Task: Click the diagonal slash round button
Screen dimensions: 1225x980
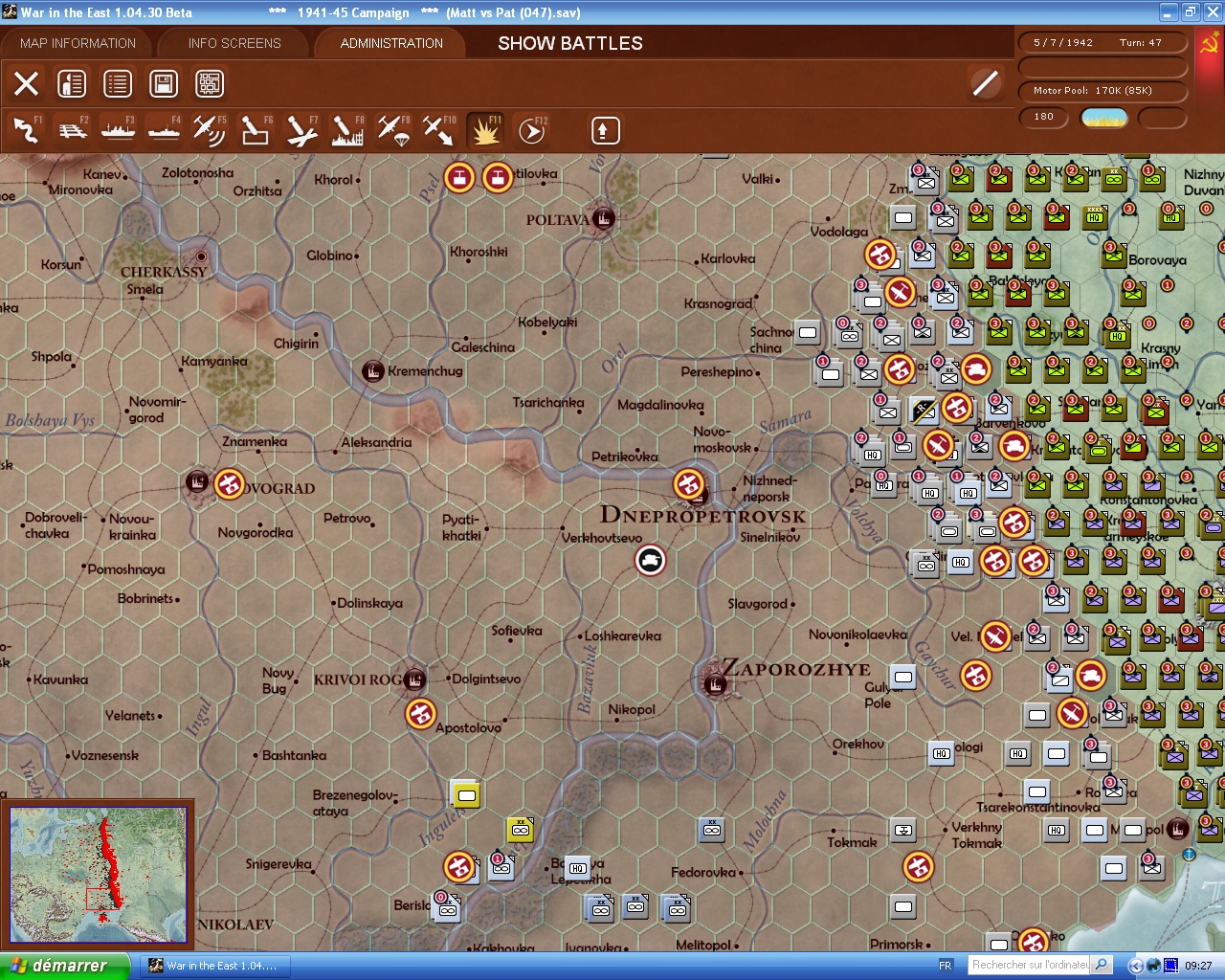Action: click(985, 83)
